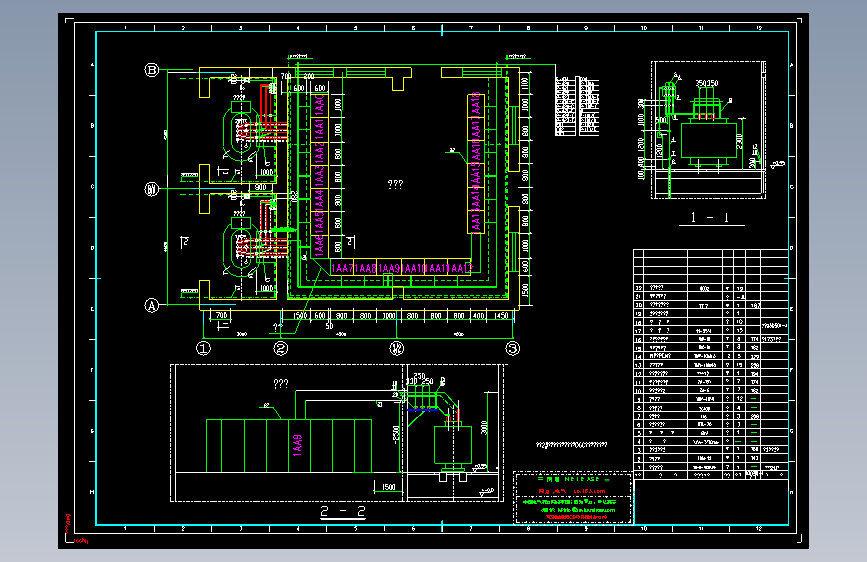Click the '2 - 2' section title
The image size is (867, 562).
343,512
